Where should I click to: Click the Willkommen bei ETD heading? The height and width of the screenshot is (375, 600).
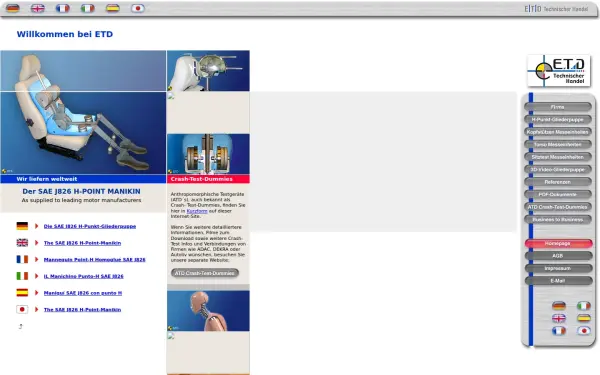(x=65, y=34)
